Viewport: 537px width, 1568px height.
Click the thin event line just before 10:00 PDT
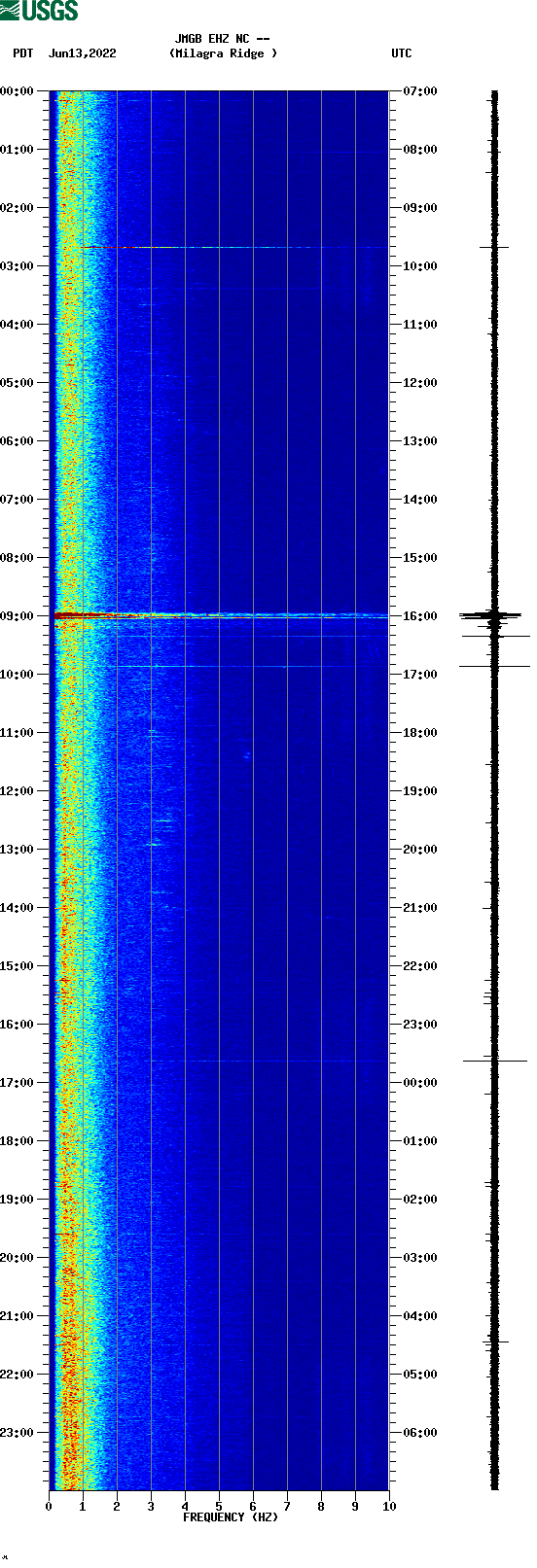(x=251, y=666)
